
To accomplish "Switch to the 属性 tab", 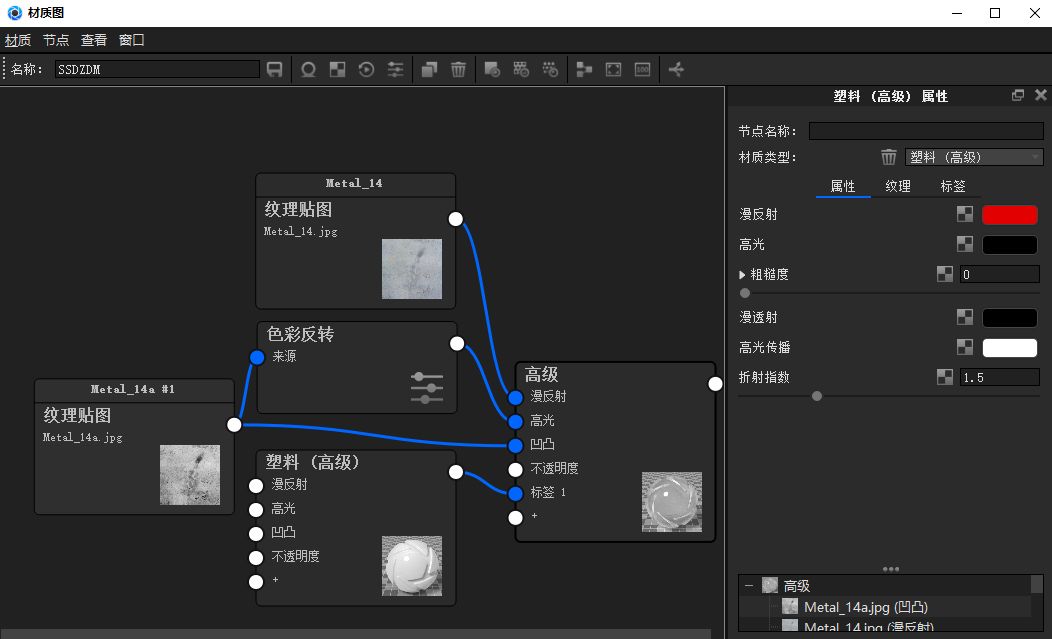I will pyautogui.click(x=843, y=186).
